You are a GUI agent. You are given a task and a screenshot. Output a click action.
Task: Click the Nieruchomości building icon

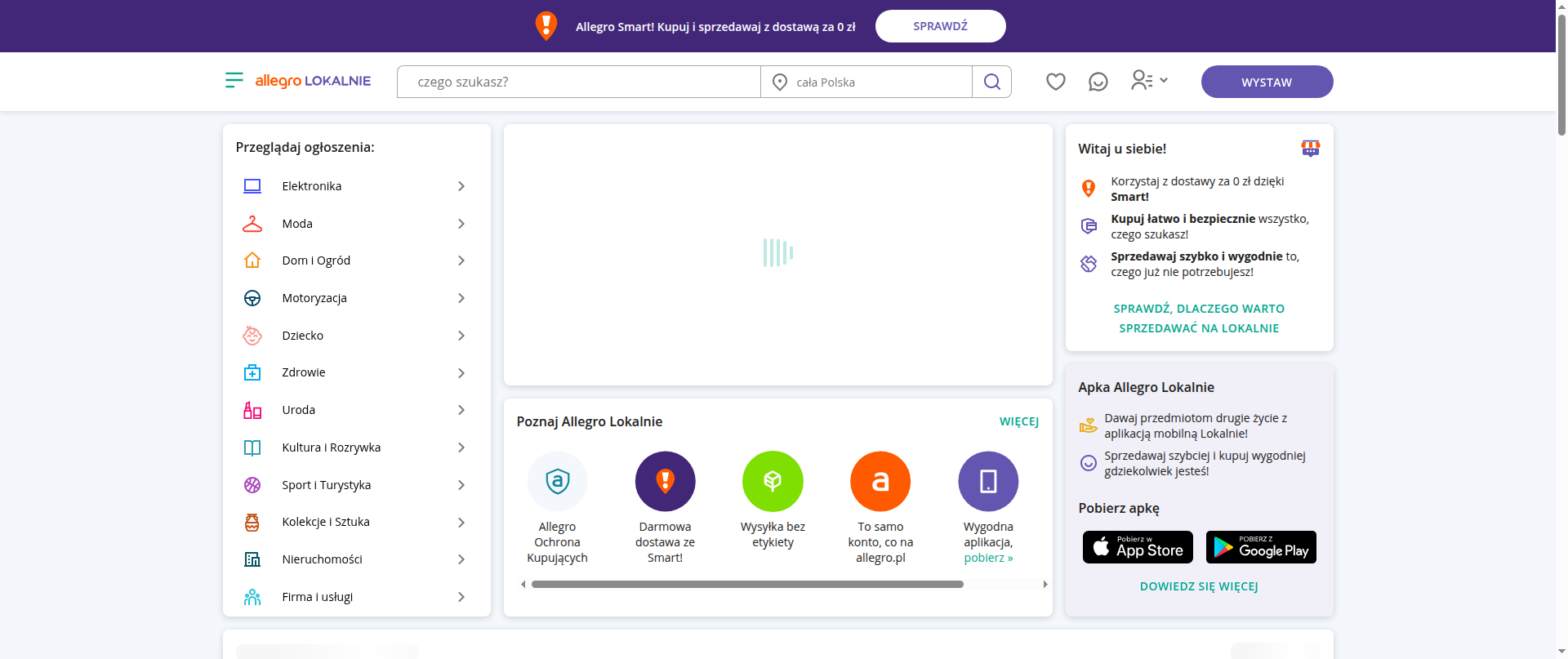[x=252, y=559]
